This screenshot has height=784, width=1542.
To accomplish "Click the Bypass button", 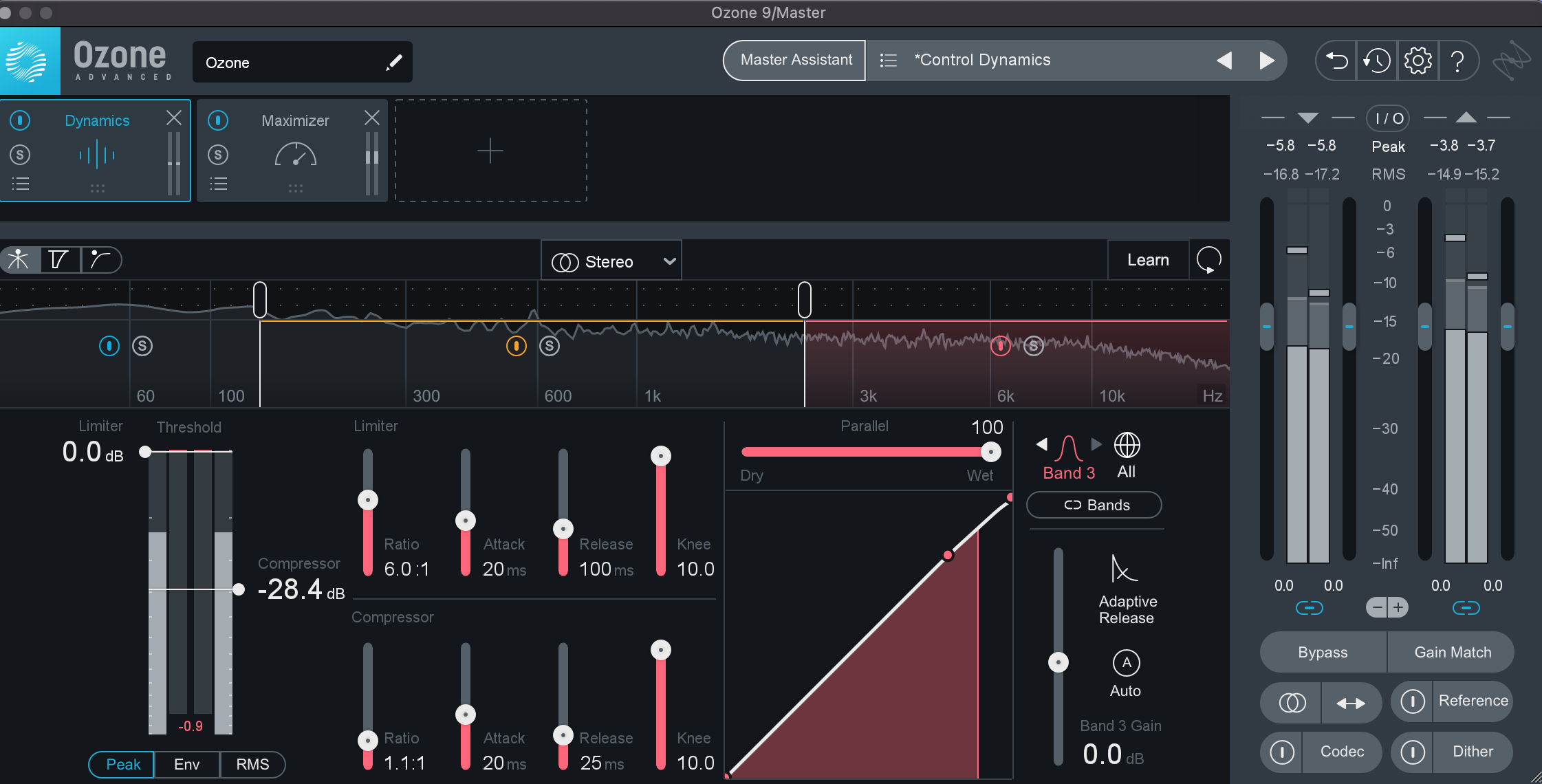I will [1323, 652].
